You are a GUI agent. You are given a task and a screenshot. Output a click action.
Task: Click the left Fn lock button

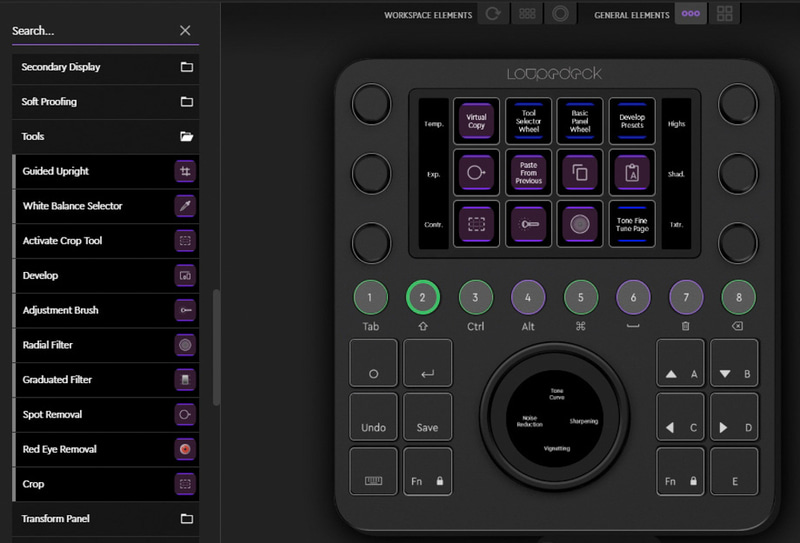pos(428,471)
